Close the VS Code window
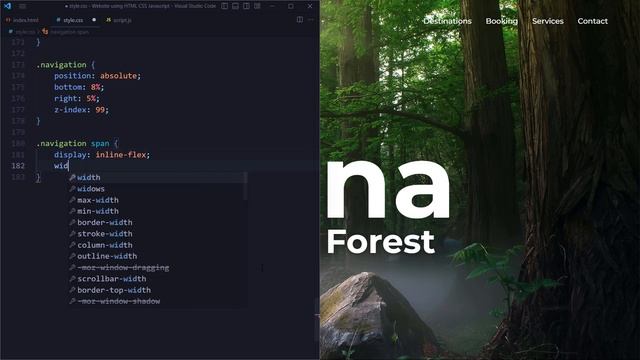This screenshot has width=640, height=360. 310,6
